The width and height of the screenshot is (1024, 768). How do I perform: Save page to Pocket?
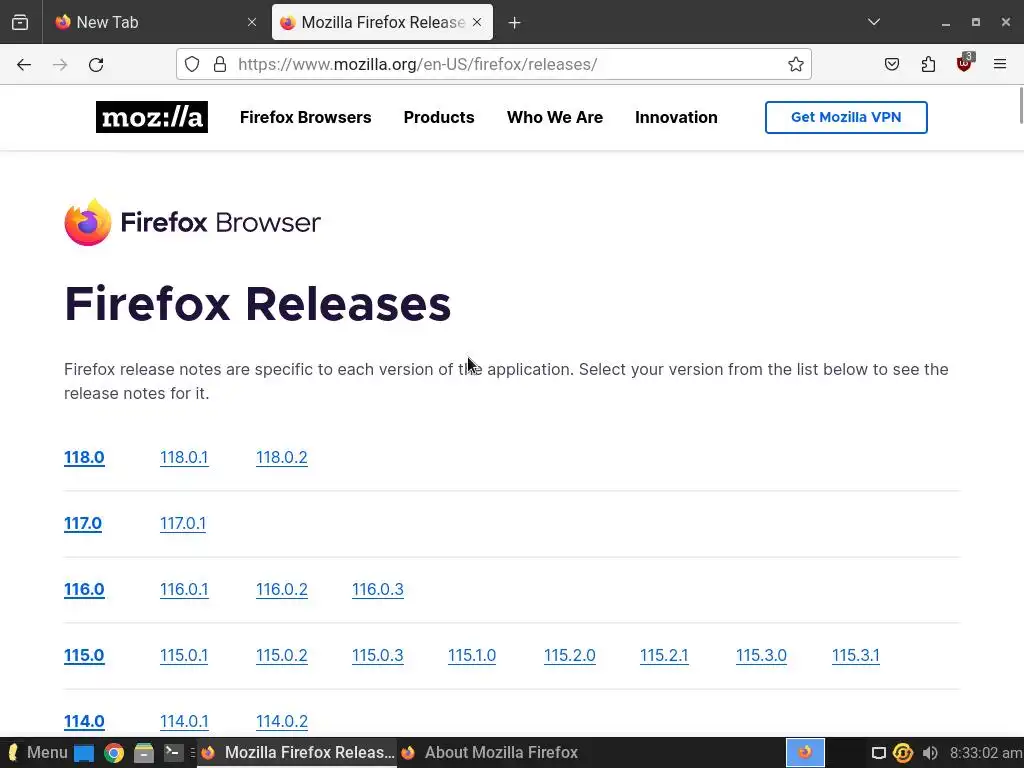(x=891, y=64)
